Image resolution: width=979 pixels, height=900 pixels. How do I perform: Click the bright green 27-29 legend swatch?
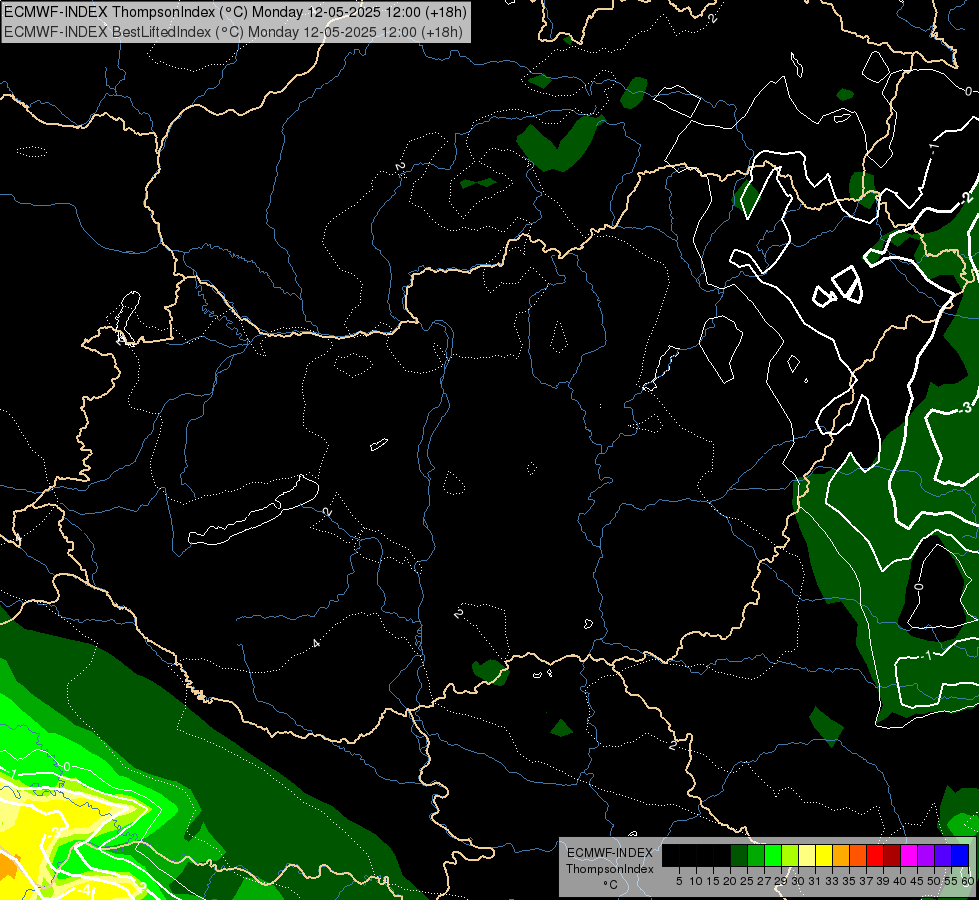pos(773,855)
